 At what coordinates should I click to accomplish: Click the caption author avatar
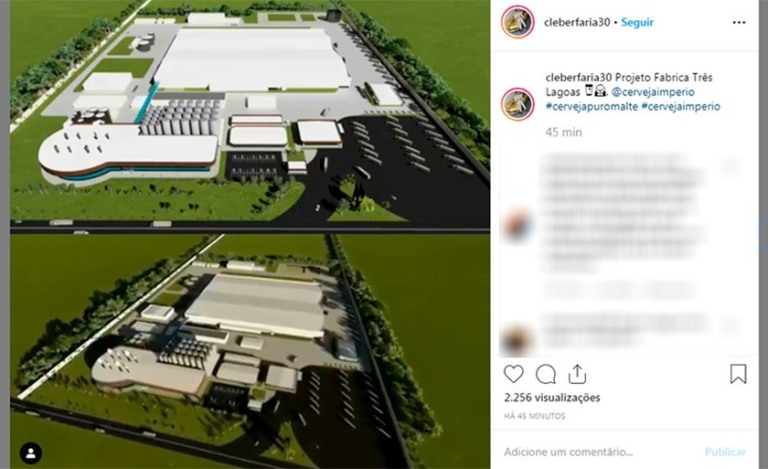(517, 105)
